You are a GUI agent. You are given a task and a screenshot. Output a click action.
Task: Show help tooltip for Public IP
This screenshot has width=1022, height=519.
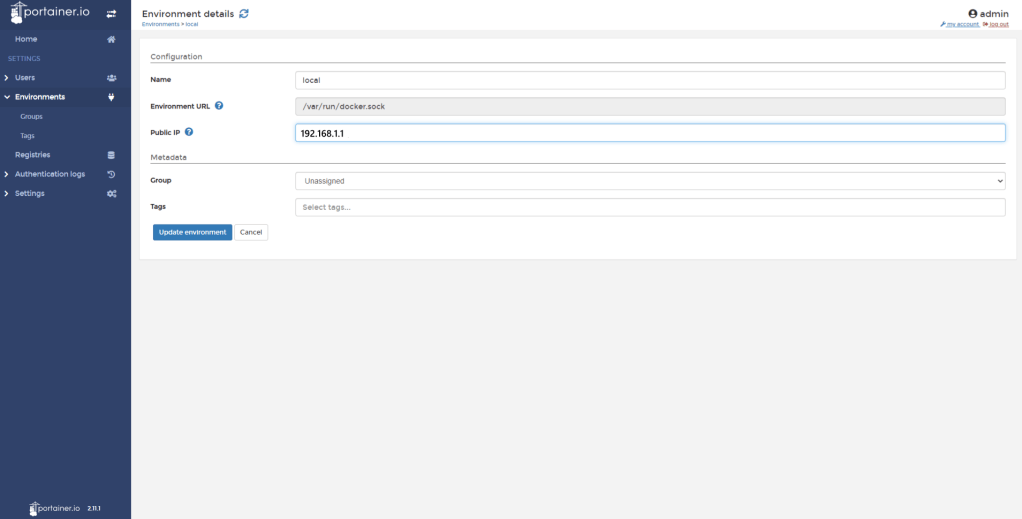pos(189,131)
